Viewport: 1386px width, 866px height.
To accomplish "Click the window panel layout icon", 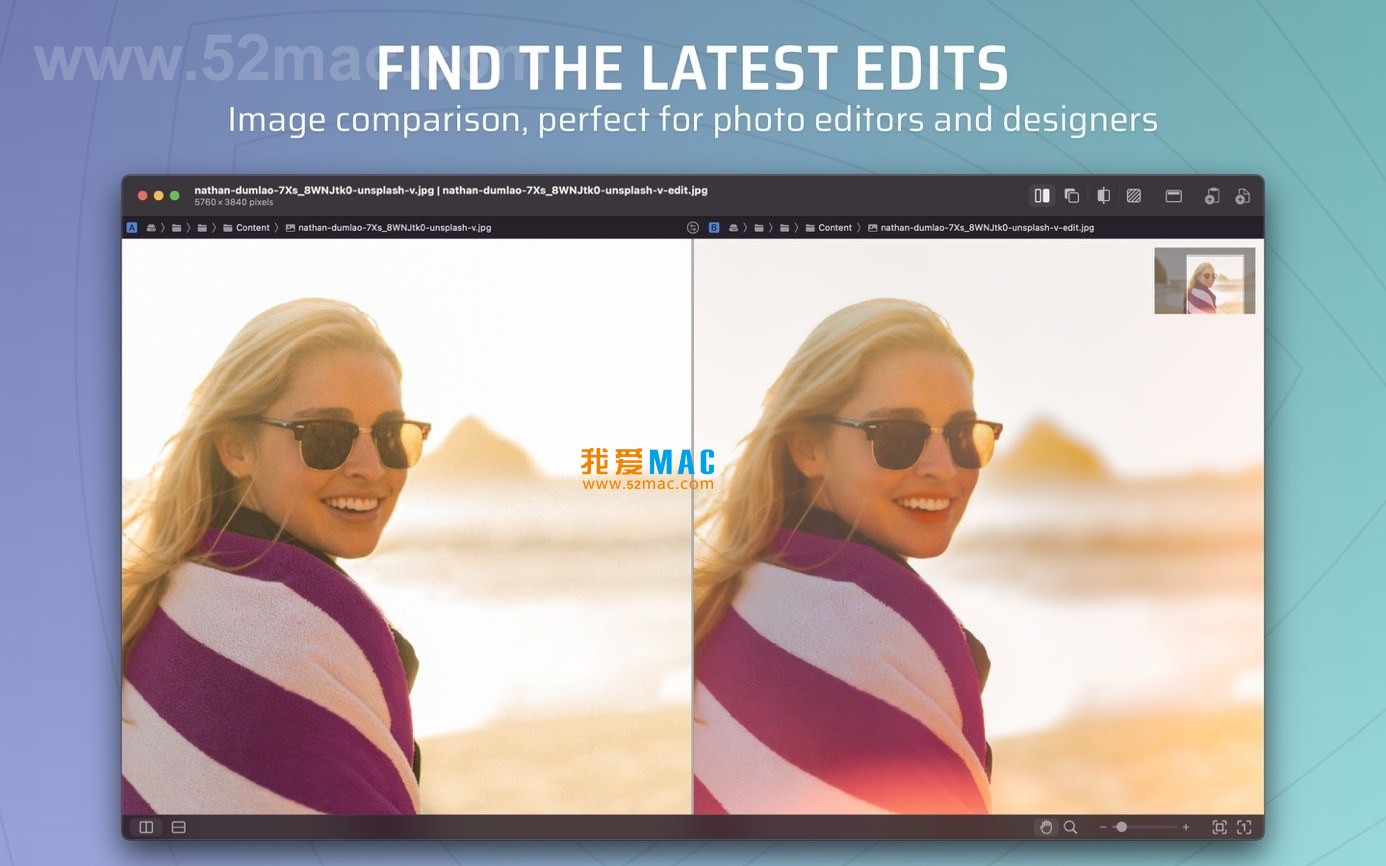I will pyautogui.click(x=1174, y=196).
